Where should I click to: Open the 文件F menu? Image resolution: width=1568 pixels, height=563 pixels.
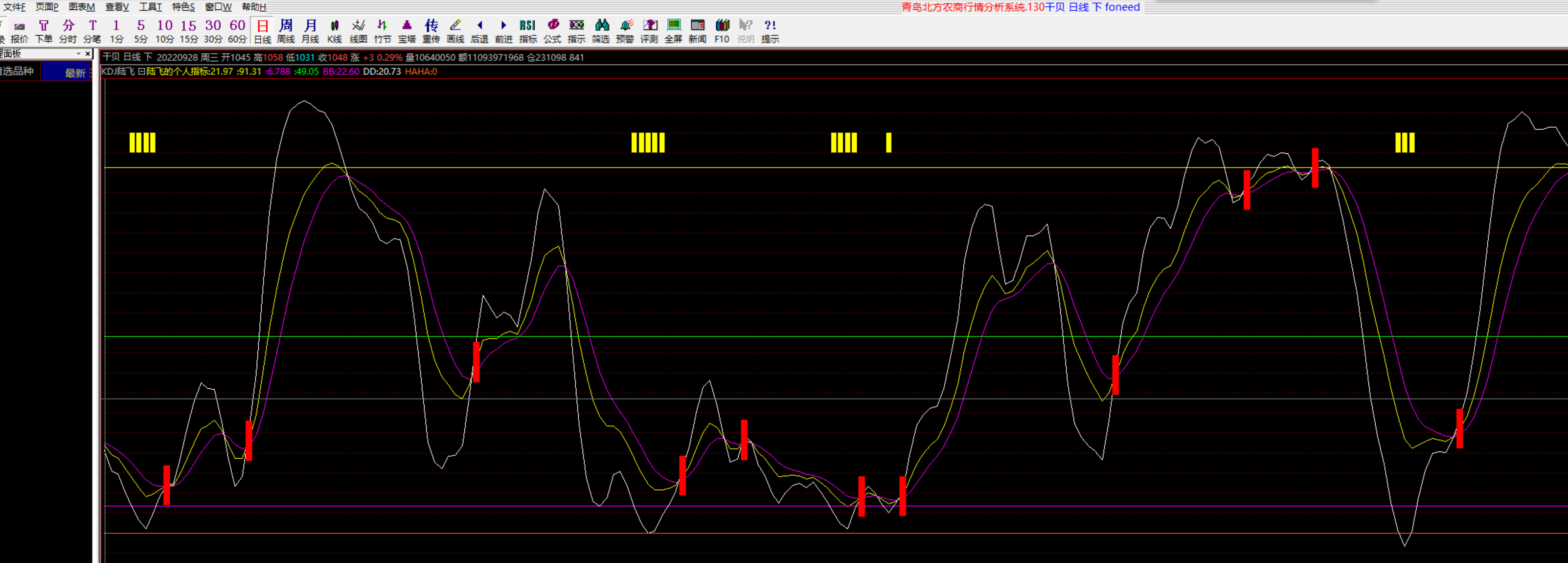coord(14,7)
